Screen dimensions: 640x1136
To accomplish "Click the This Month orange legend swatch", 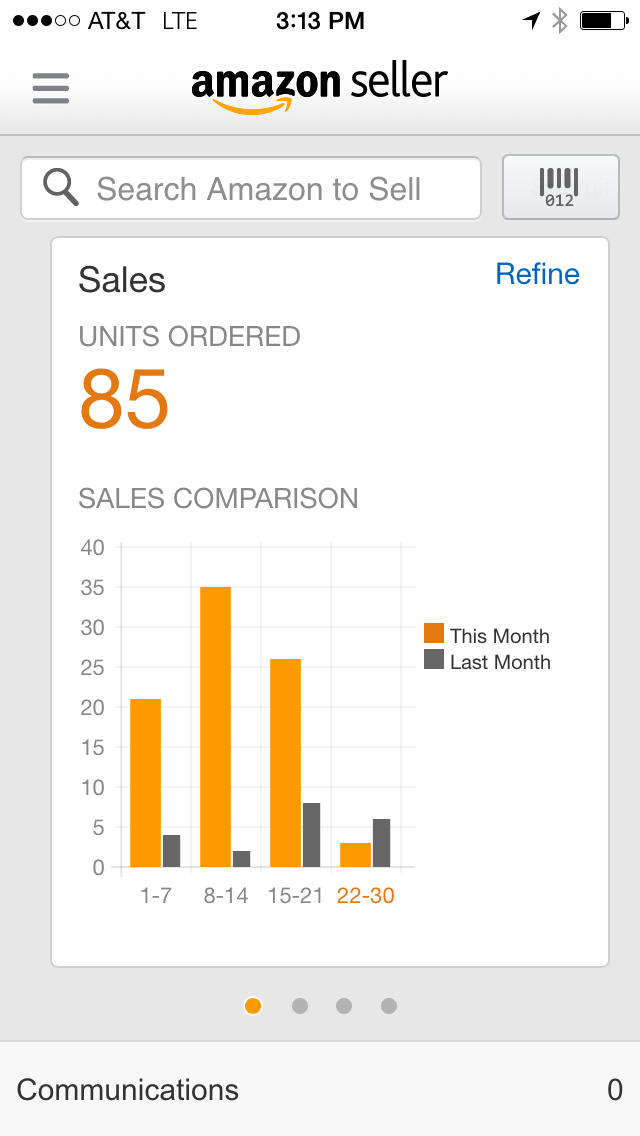I will [433, 633].
